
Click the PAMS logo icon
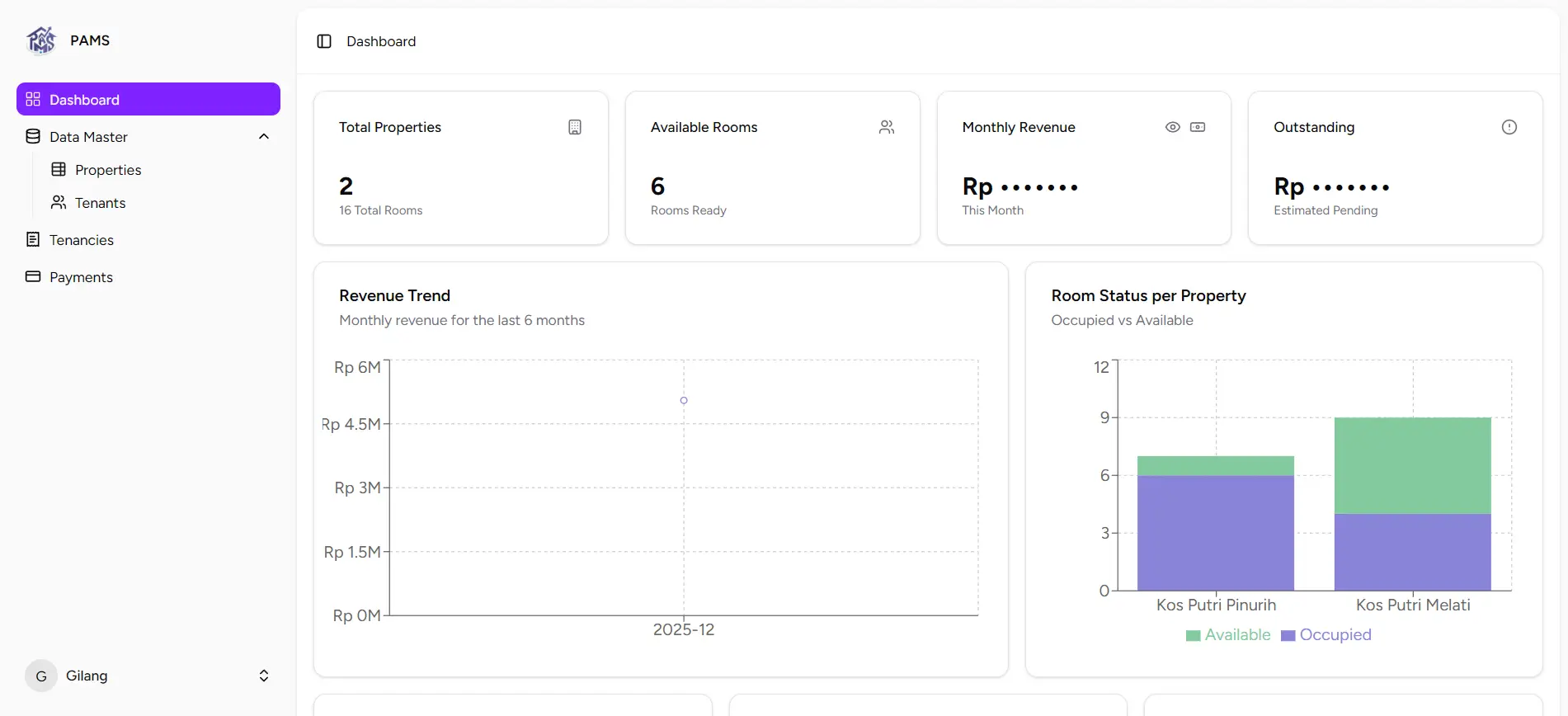coord(41,40)
